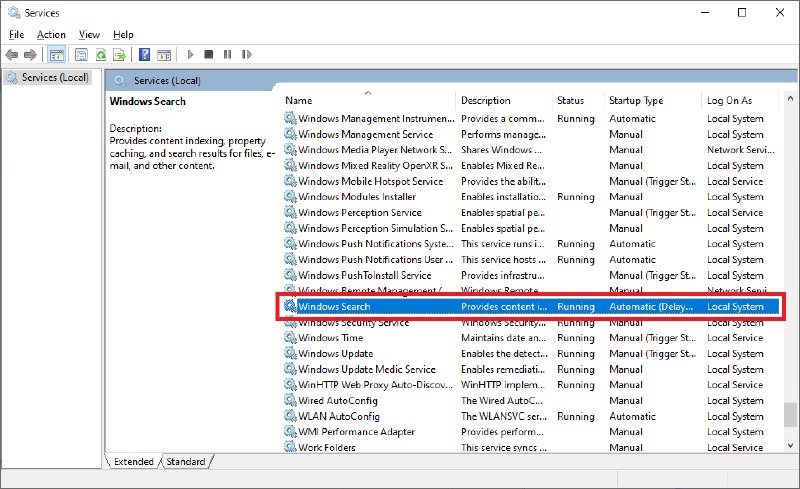Image resolution: width=800 pixels, height=489 pixels.
Task: Click the gear icon beside Windows Management Service
Action: click(290, 134)
